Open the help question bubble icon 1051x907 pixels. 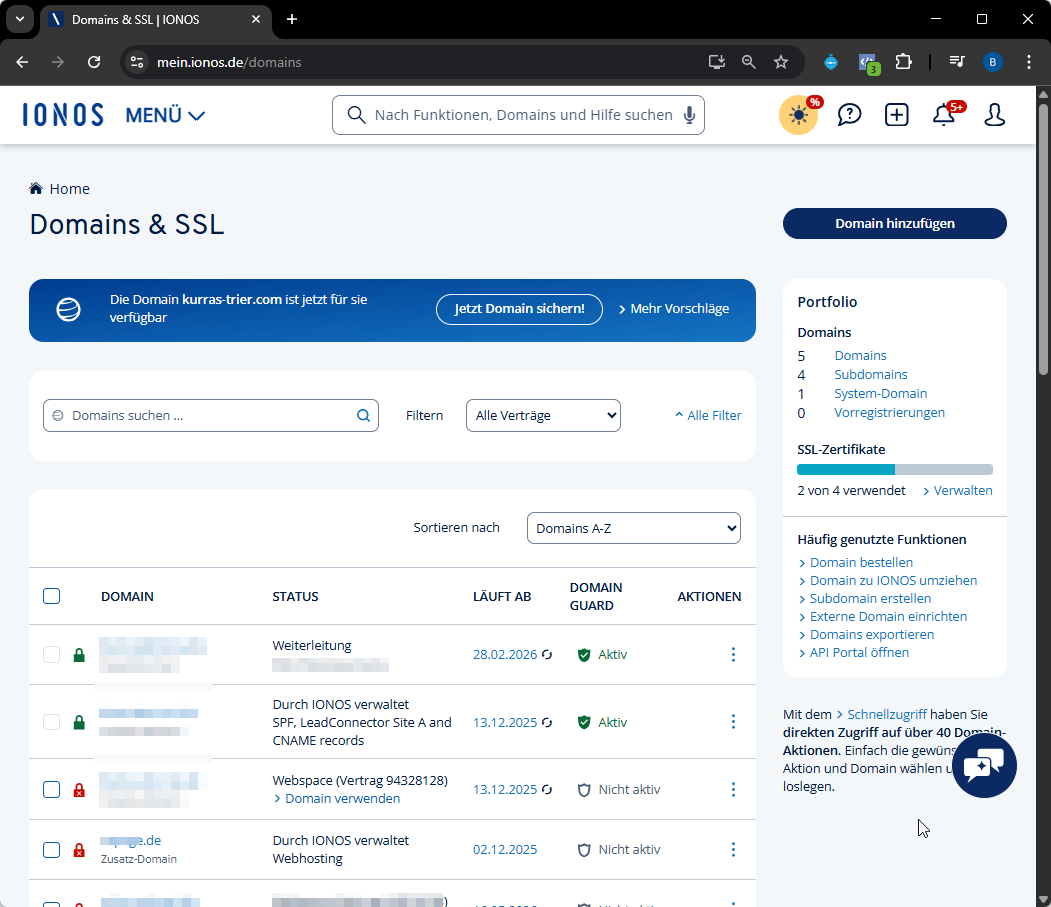[x=849, y=115]
